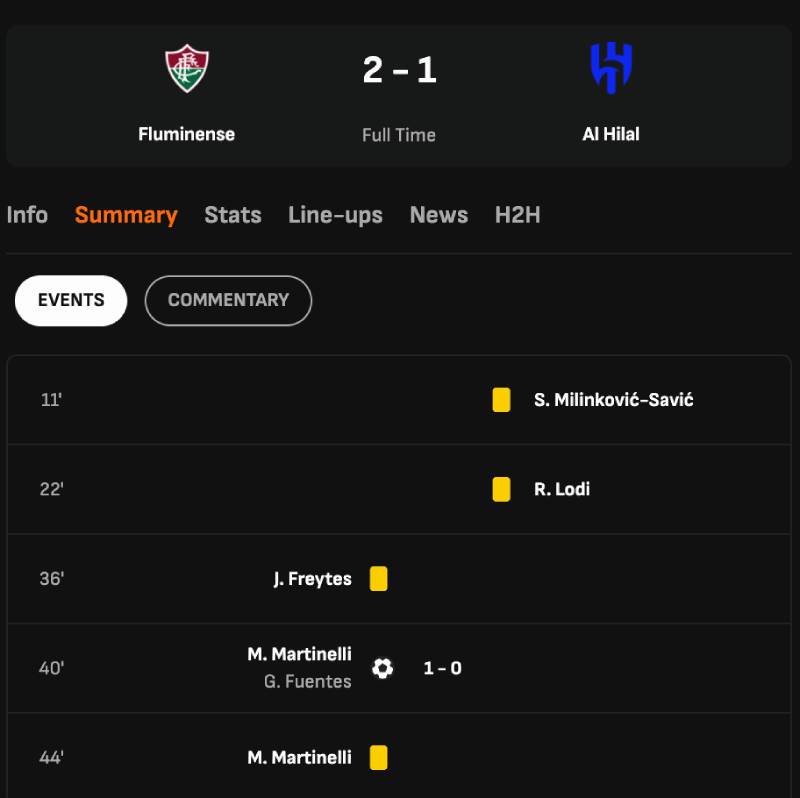Click yellow card icon beside S. Milinković-Savić

pos(501,400)
